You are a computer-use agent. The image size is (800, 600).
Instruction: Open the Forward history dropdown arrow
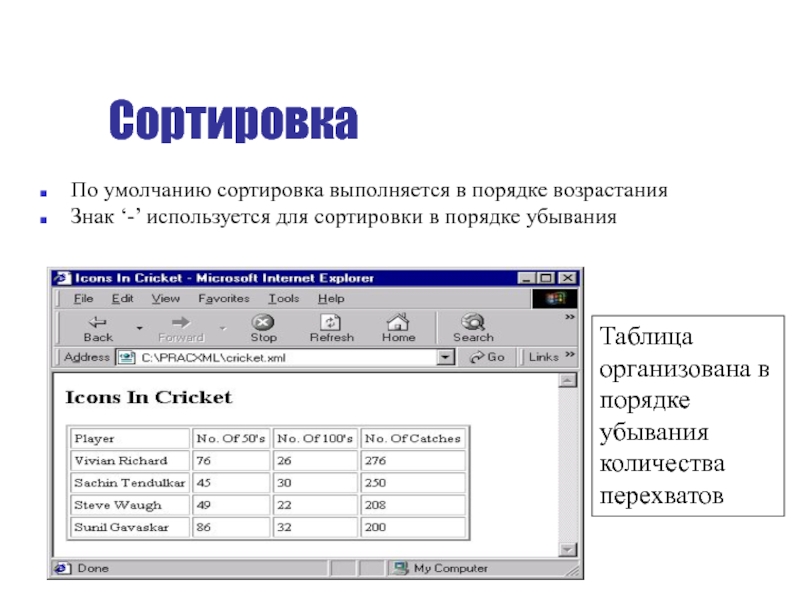[222, 328]
